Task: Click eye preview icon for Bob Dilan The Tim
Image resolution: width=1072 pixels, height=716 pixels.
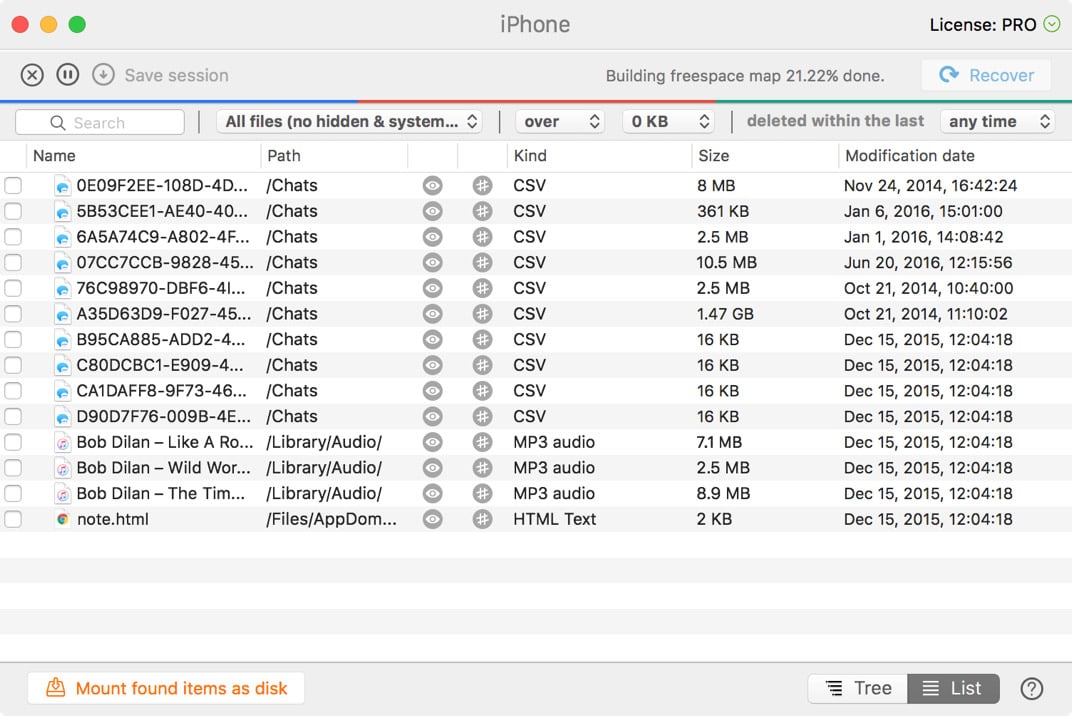Action: click(x=432, y=493)
